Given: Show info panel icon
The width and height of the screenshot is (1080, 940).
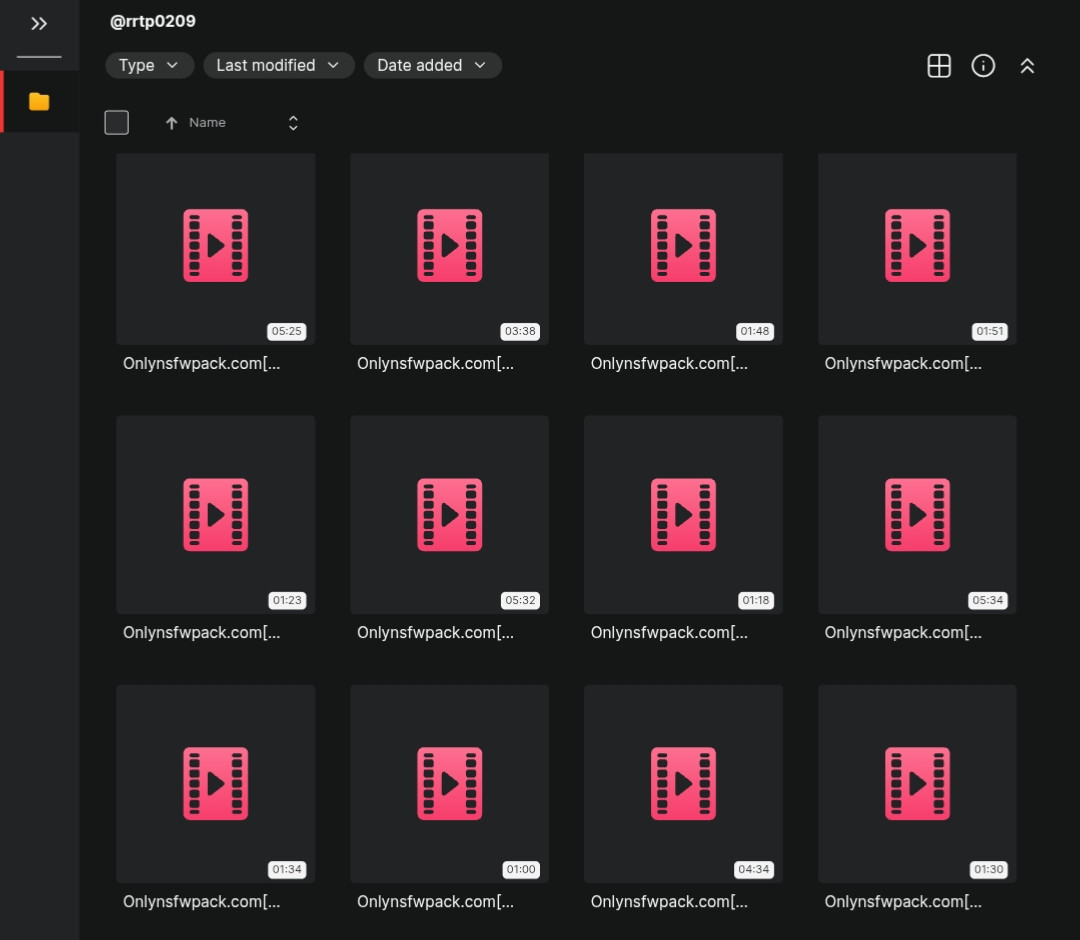Looking at the screenshot, I should [983, 66].
